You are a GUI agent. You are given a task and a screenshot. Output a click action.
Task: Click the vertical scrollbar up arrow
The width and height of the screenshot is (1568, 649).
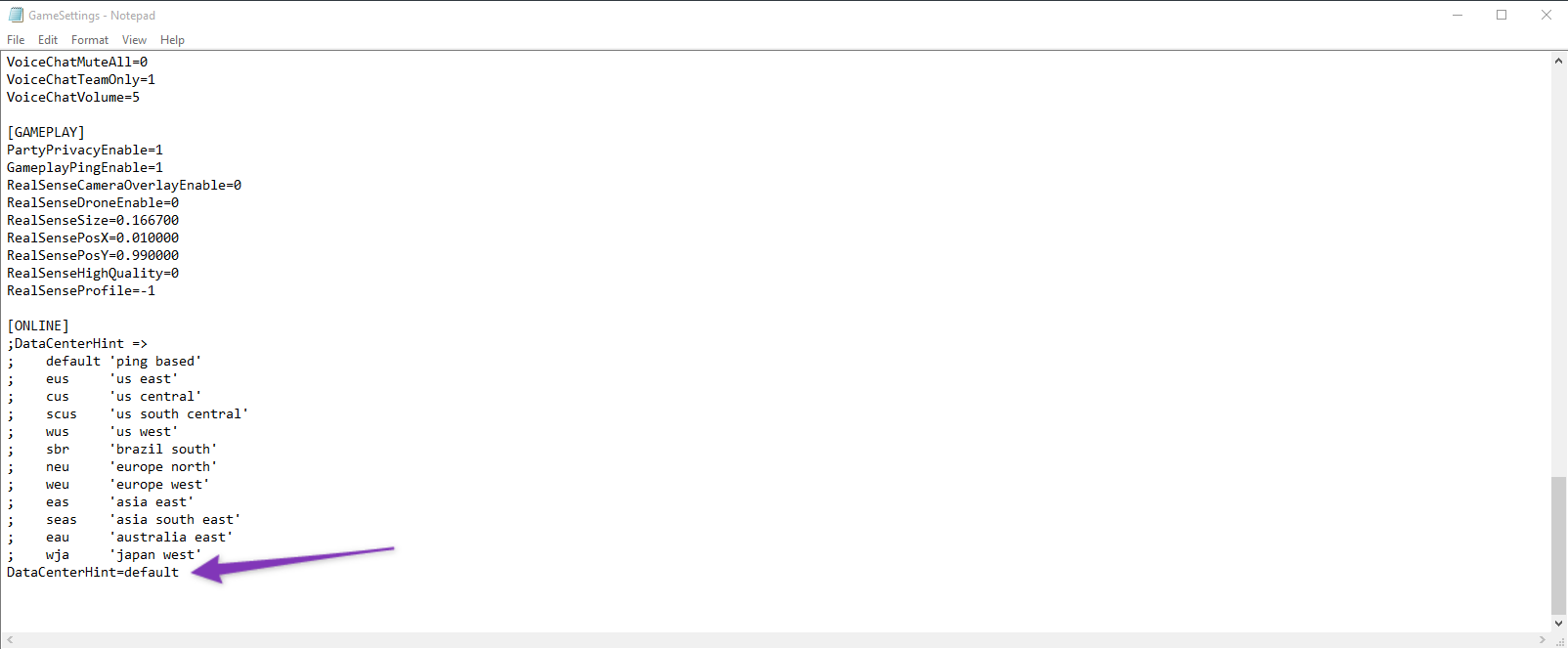coord(1558,61)
